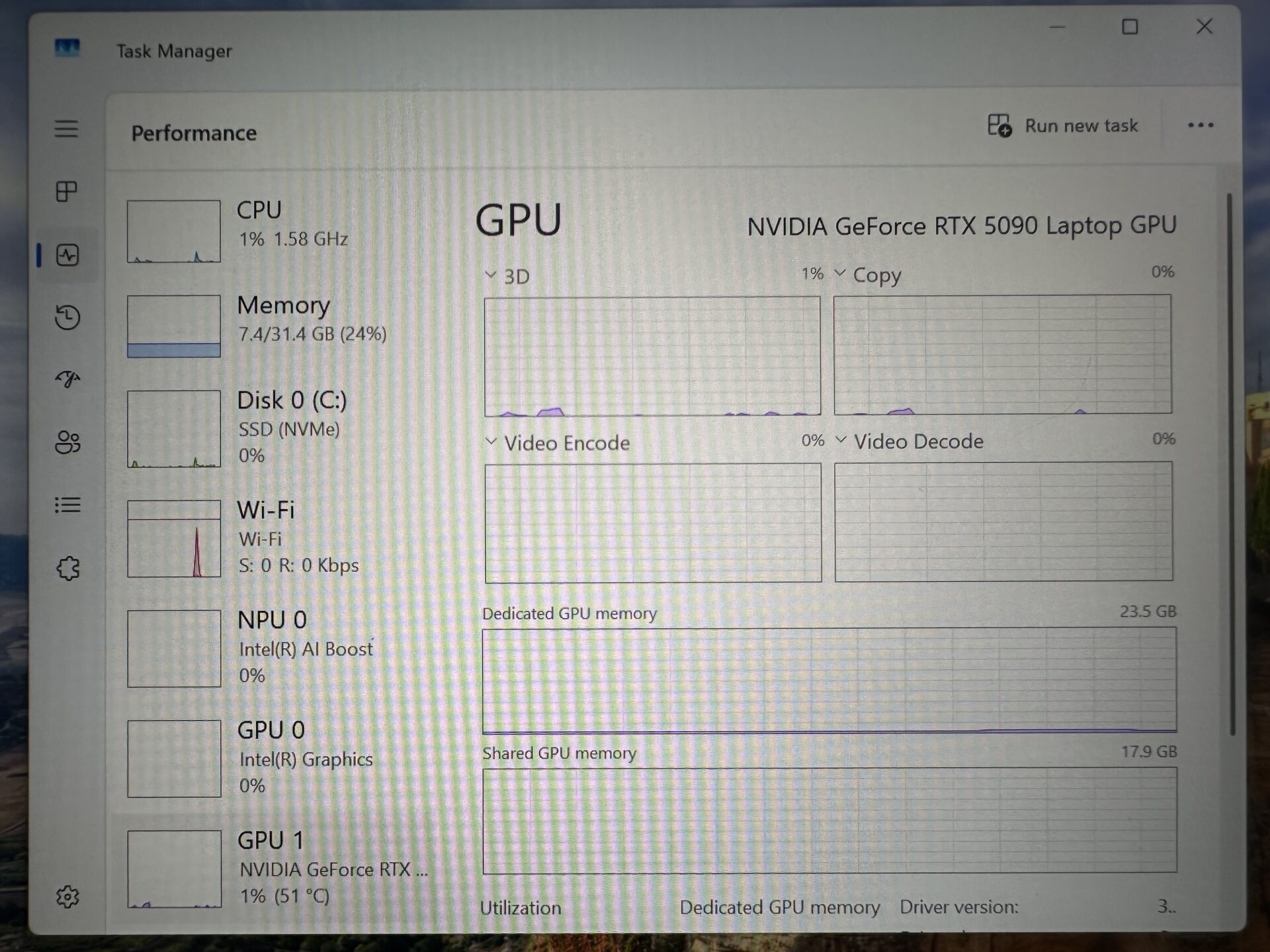Image resolution: width=1270 pixels, height=952 pixels.
Task: Open the Startup apps page icon
Action: [x=67, y=379]
